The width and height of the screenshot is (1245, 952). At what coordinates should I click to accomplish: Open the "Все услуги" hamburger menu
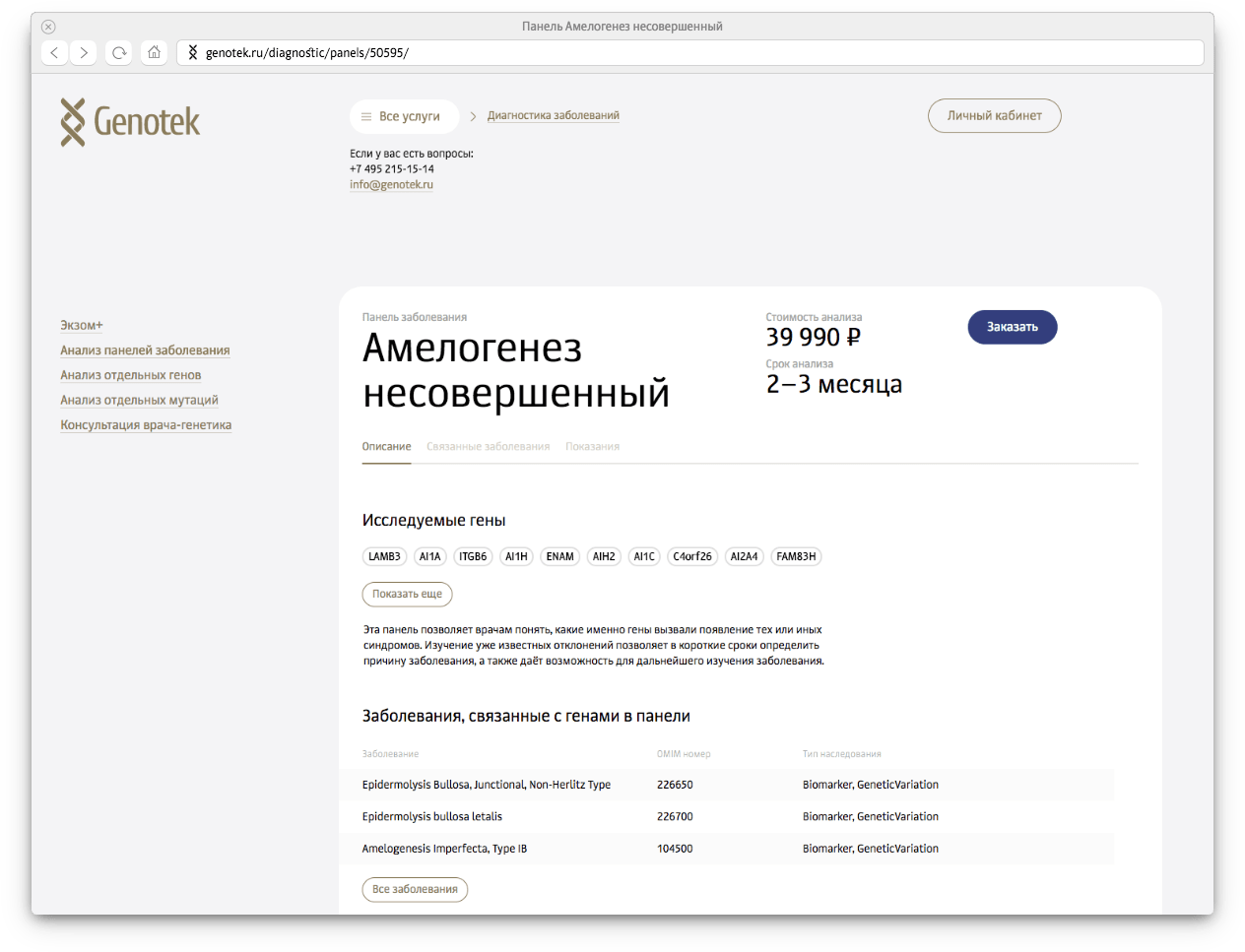point(404,116)
